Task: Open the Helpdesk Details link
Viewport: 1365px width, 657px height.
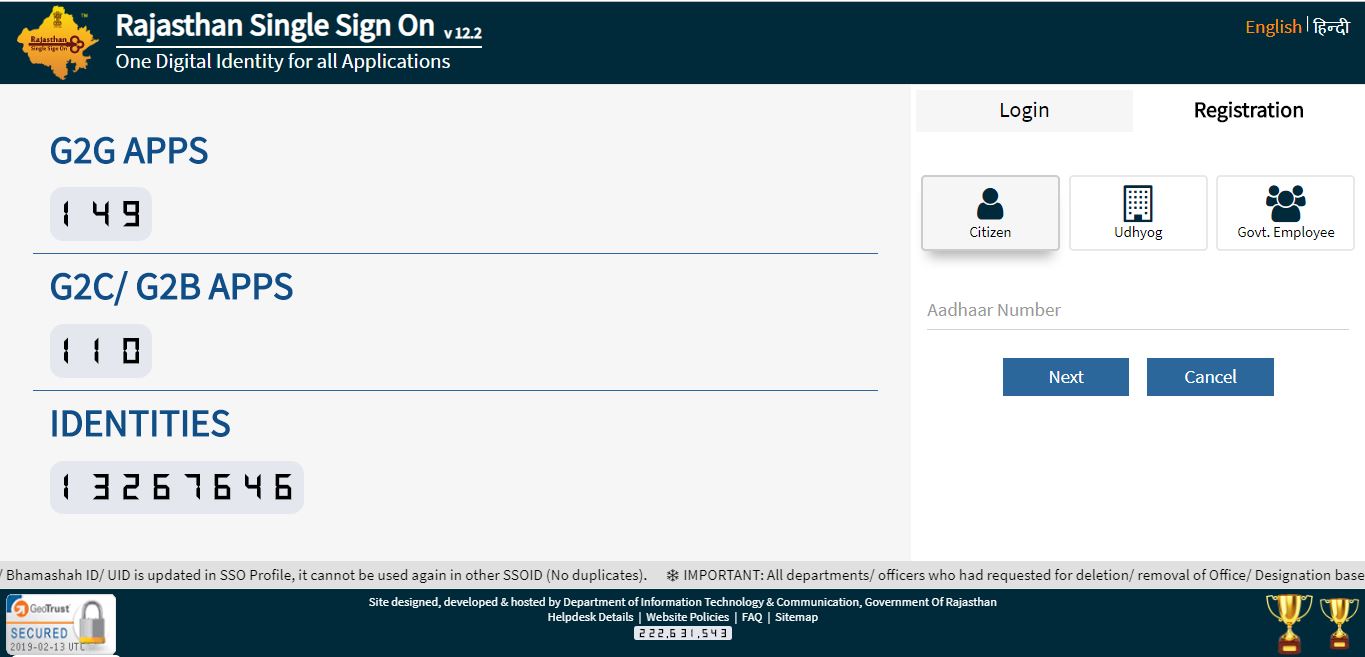Action: tap(590, 617)
